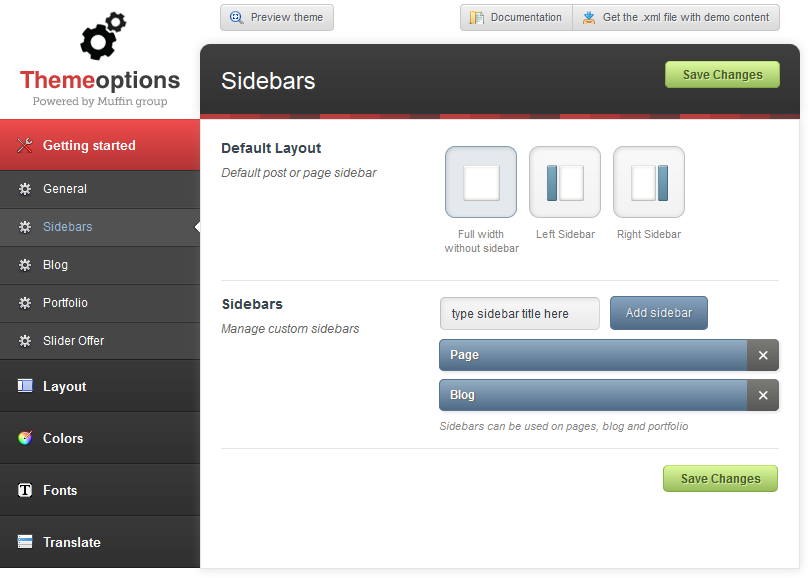Click the Page sidebar bar
The height and width of the screenshot is (578, 808).
click(593, 355)
